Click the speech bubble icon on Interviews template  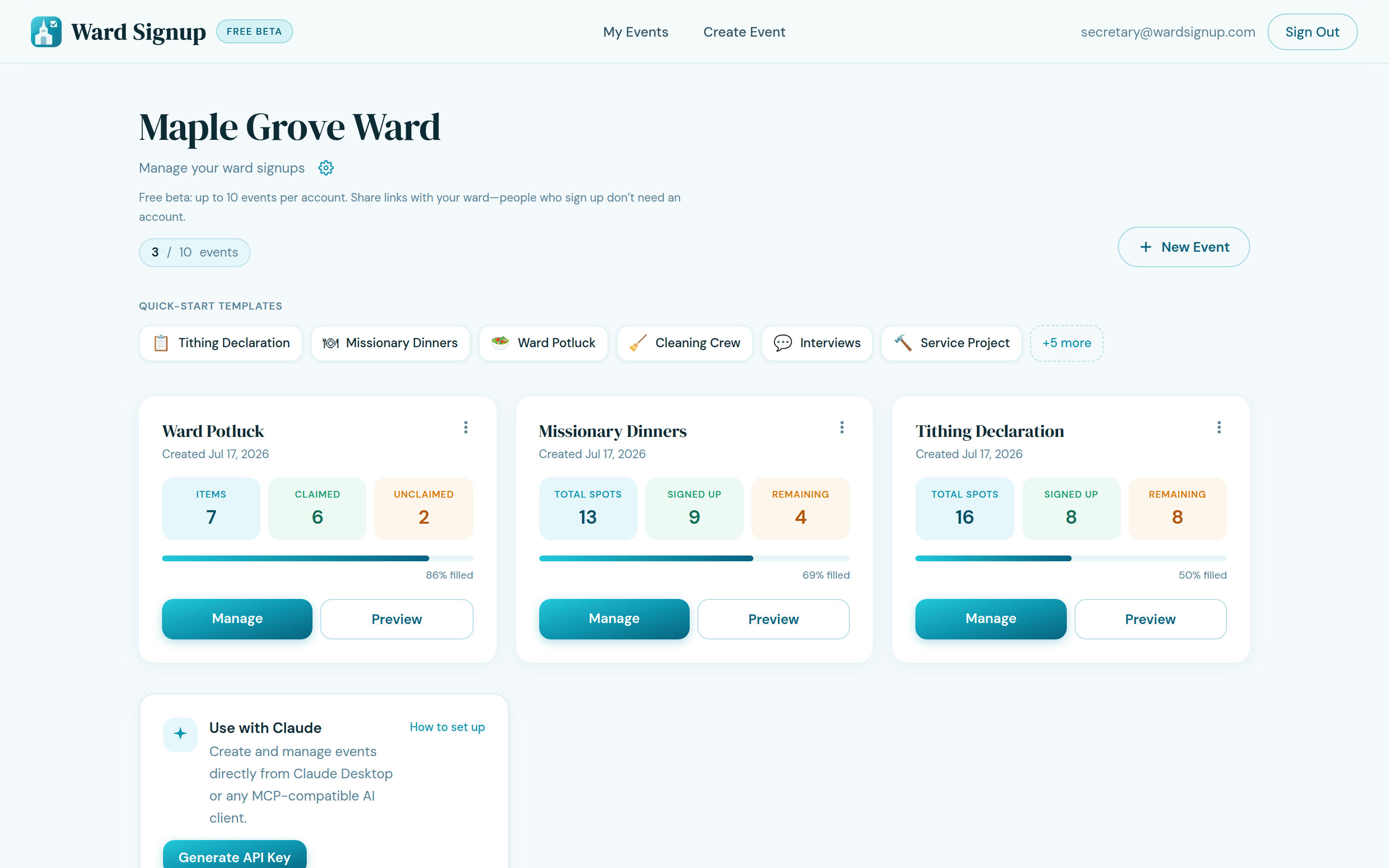point(782,343)
